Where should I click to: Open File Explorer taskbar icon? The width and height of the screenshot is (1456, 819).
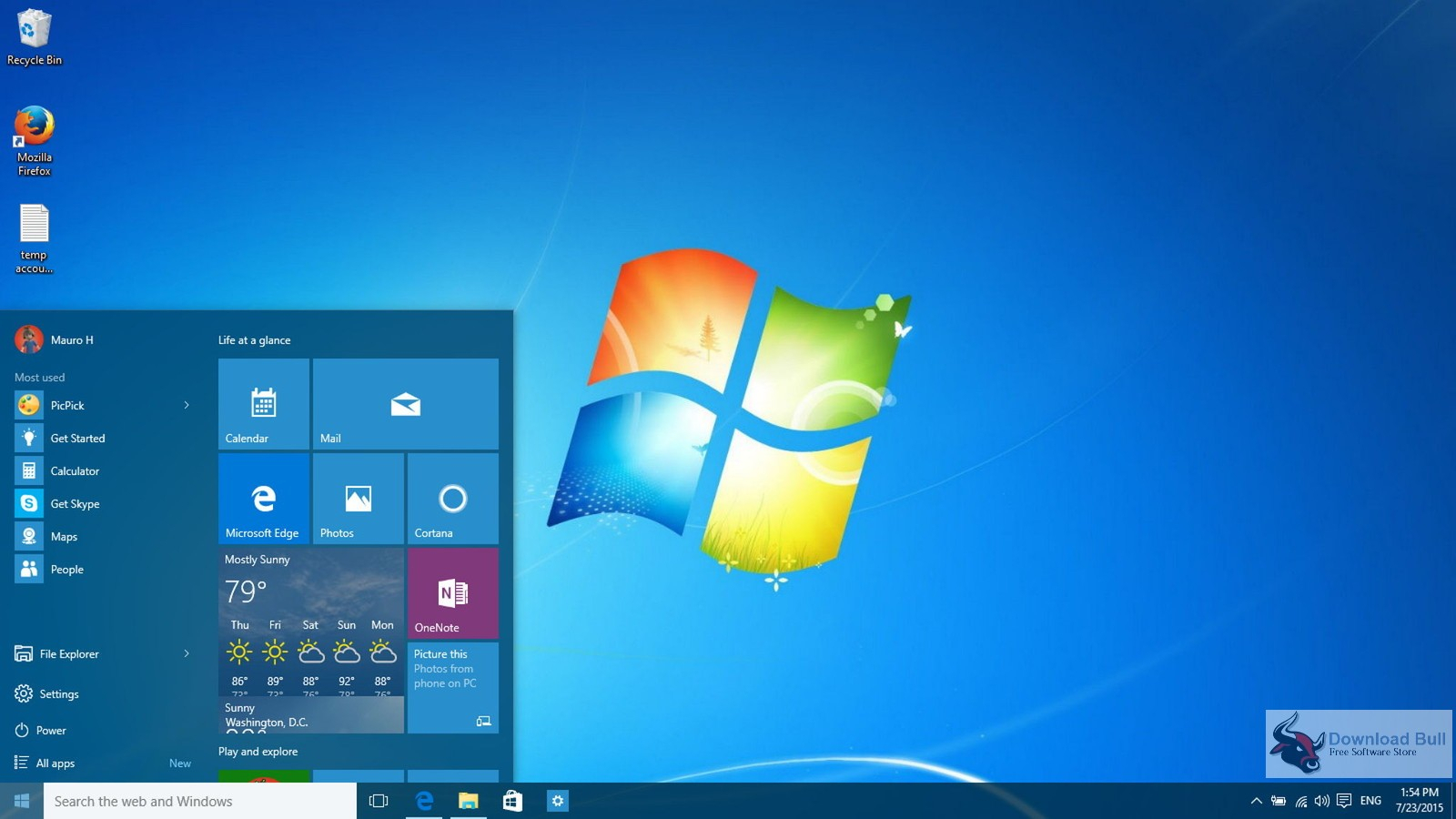(x=468, y=801)
